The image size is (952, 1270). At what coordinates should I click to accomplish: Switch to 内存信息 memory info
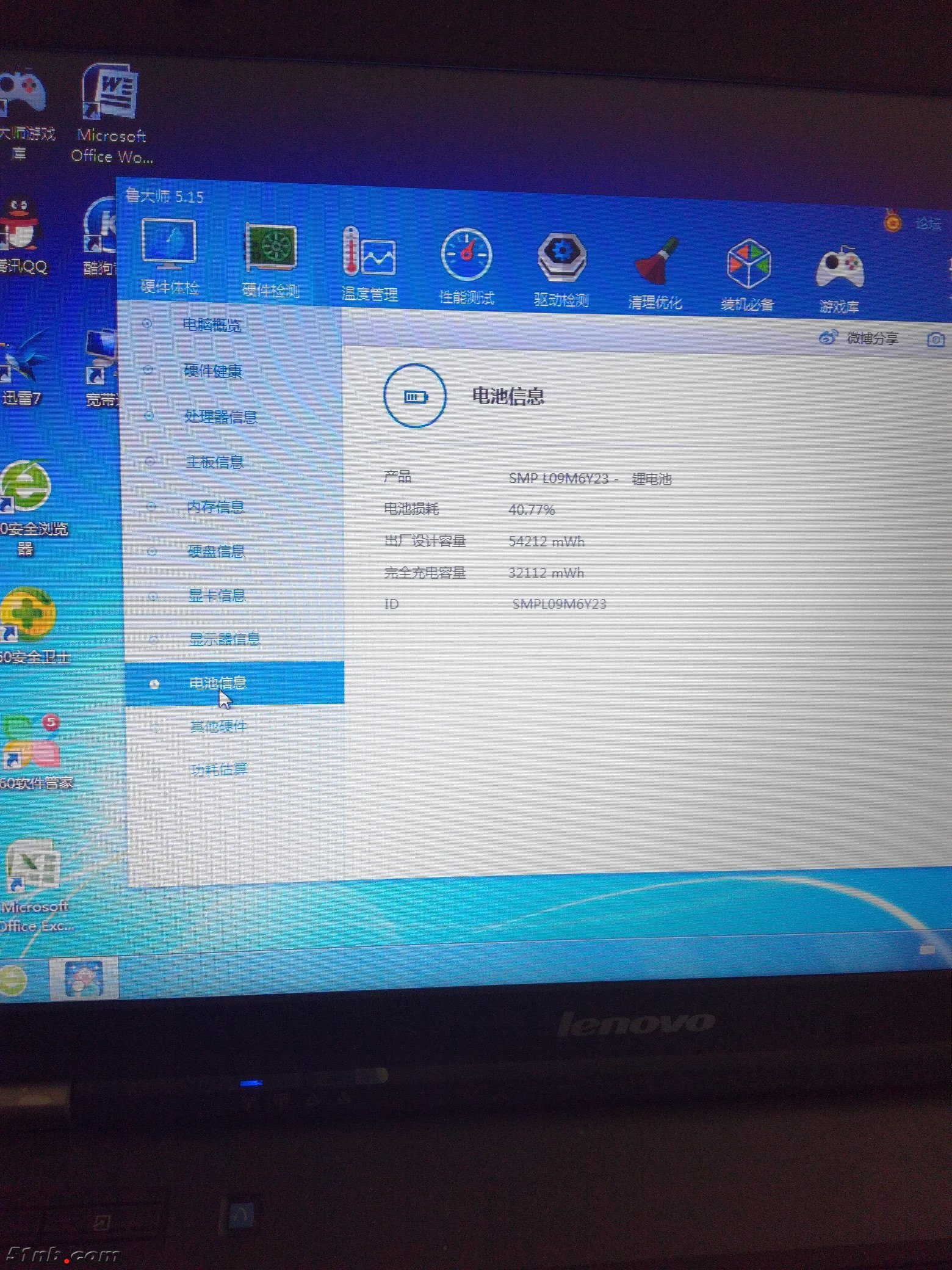(x=215, y=507)
